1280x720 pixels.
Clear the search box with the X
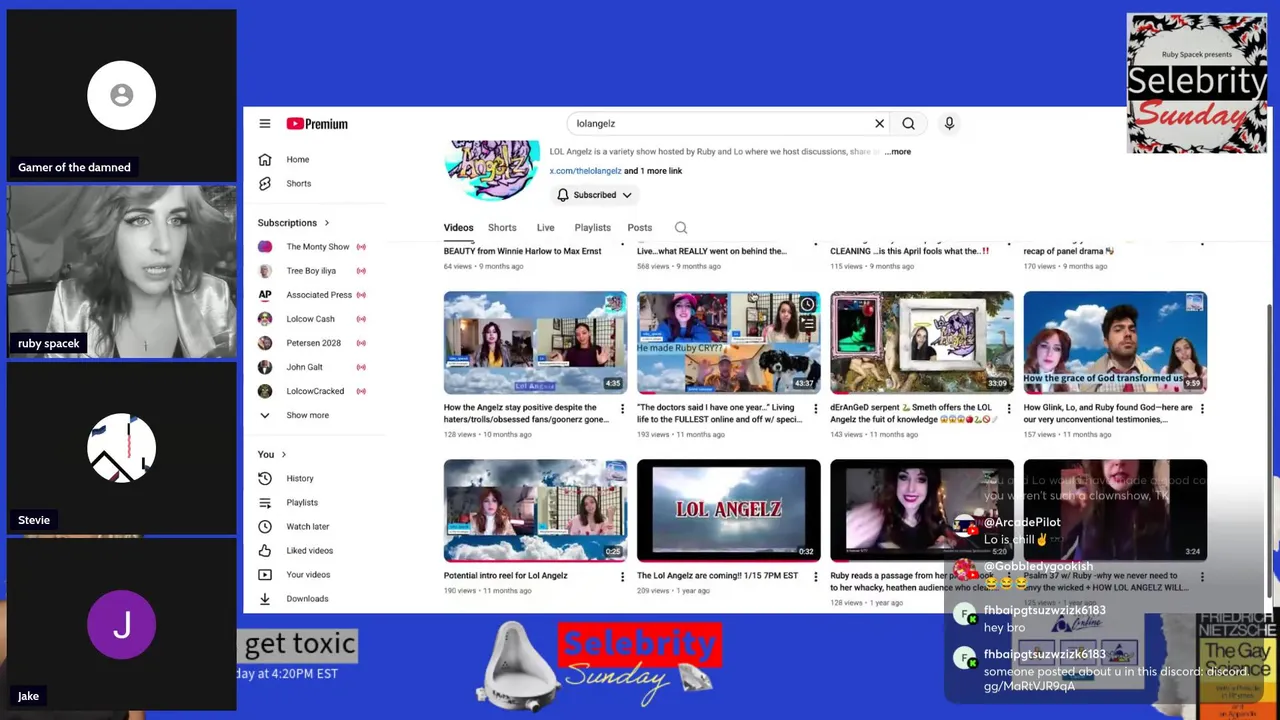[x=880, y=124]
